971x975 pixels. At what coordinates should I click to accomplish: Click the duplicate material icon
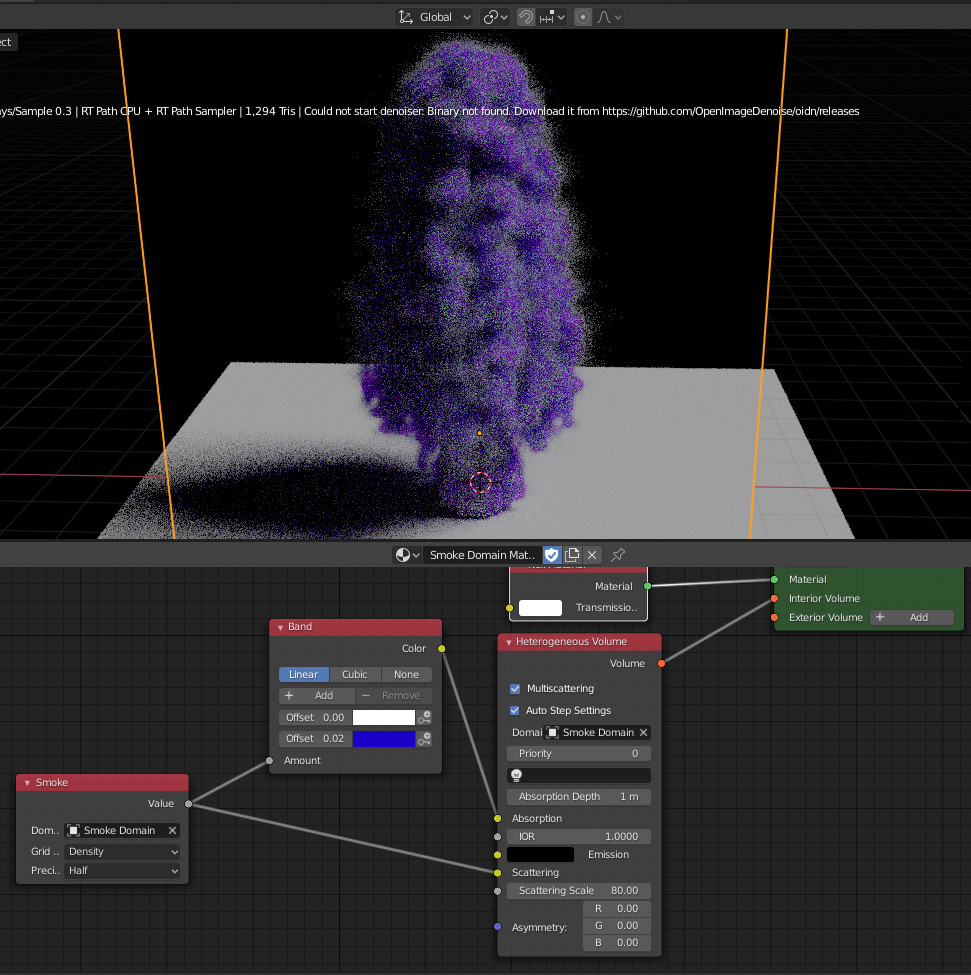tap(572, 554)
